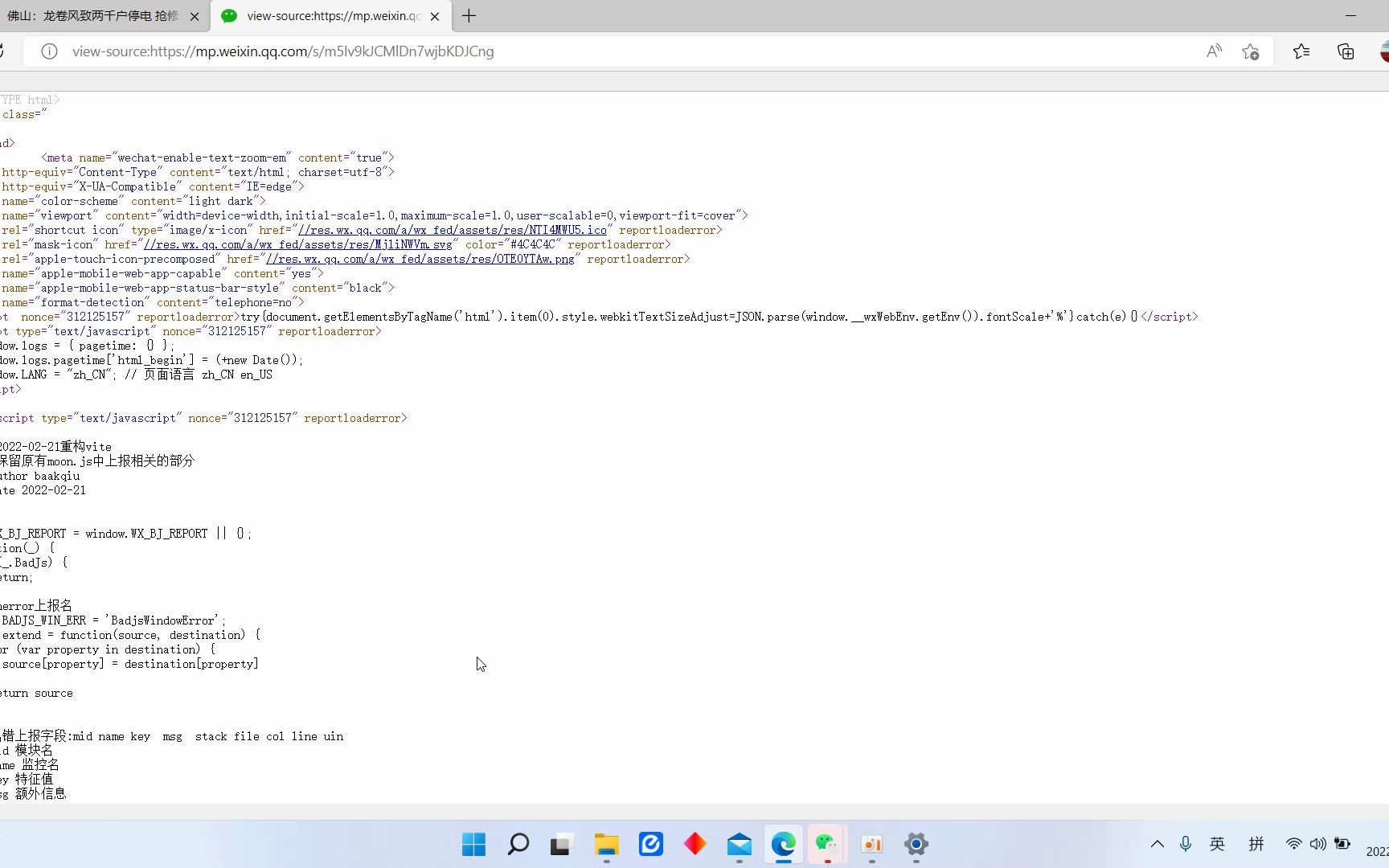Click the 'format-detection' meta line

tap(153, 302)
